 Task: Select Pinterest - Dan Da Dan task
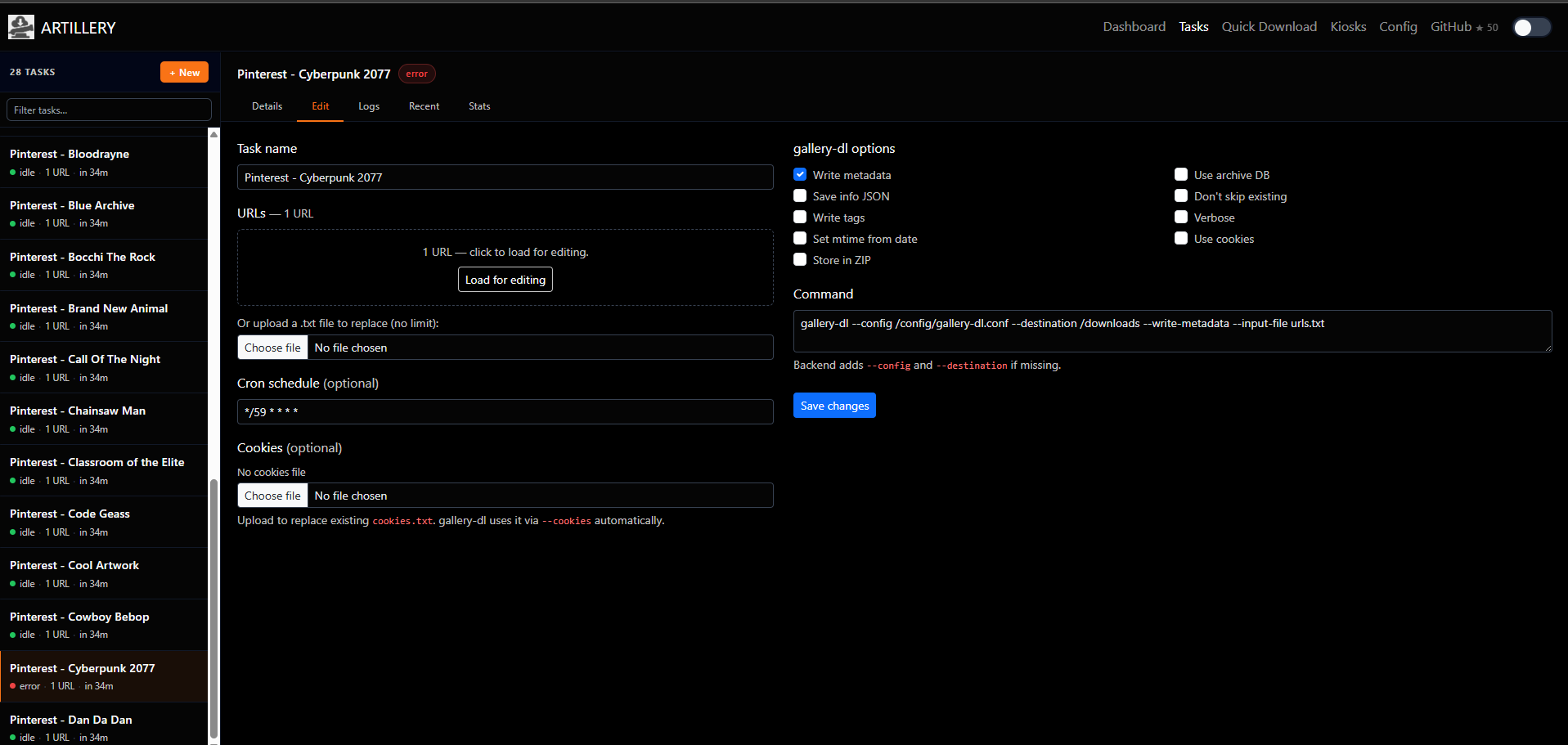pyautogui.click(x=104, y=725)
